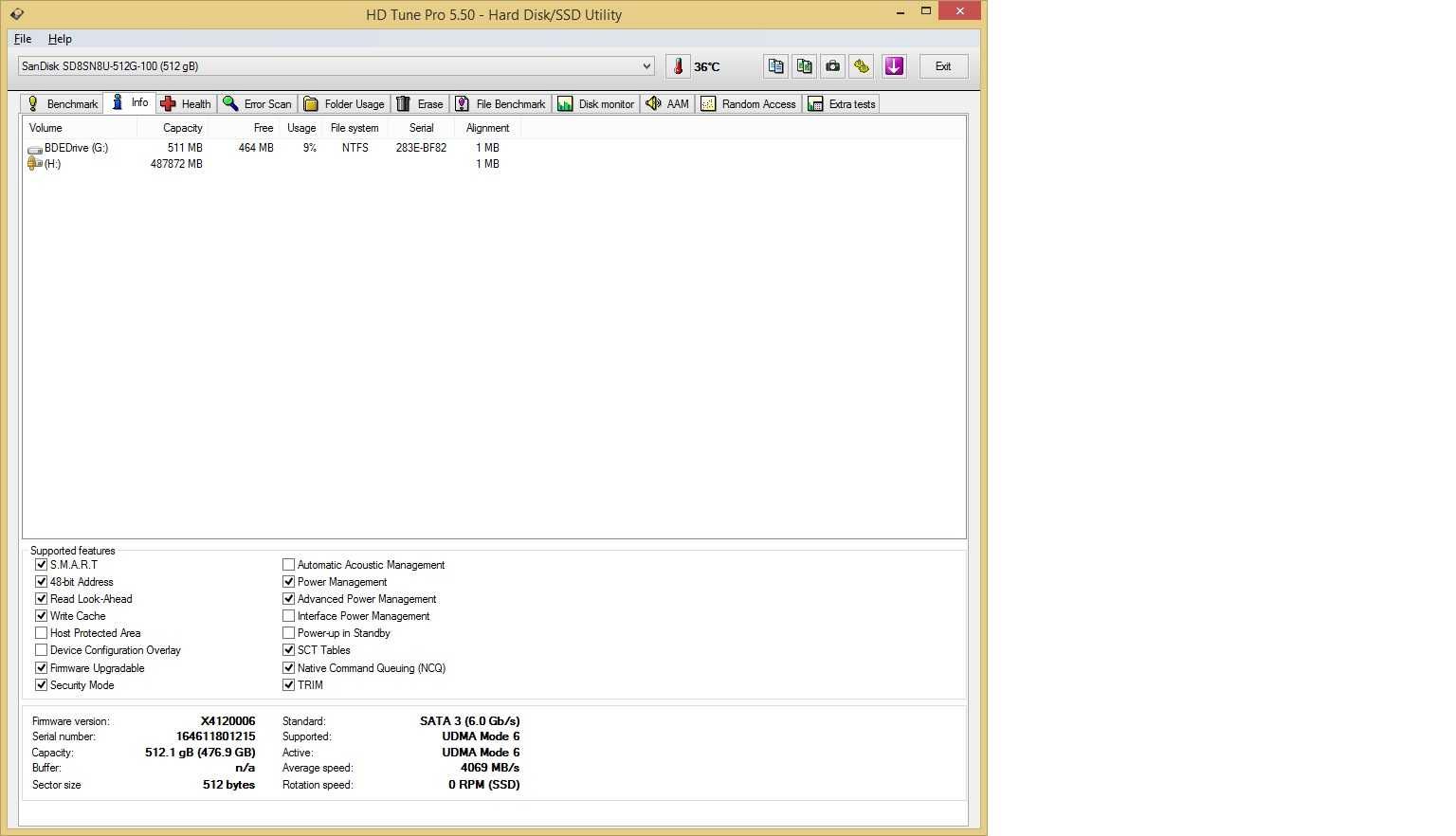Click the 487872 MB capacity cell

coord(176,164)
